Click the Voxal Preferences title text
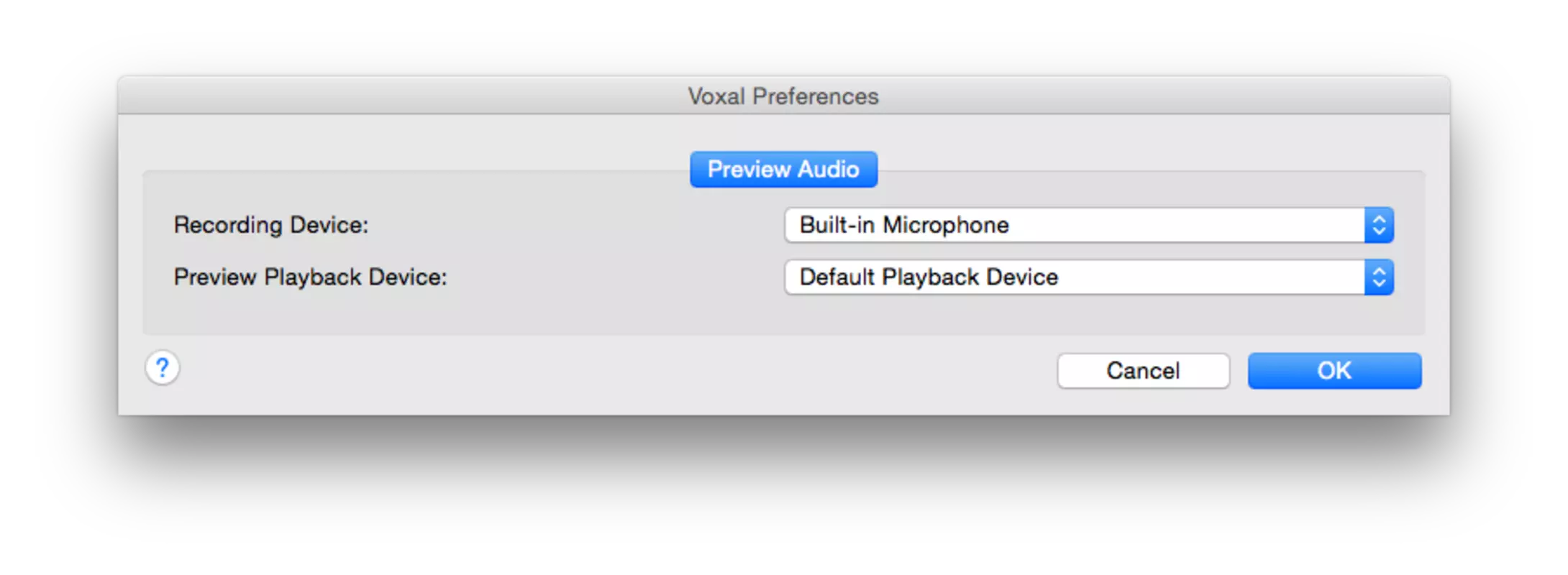1568x575 pixels. tap(783, 96)
